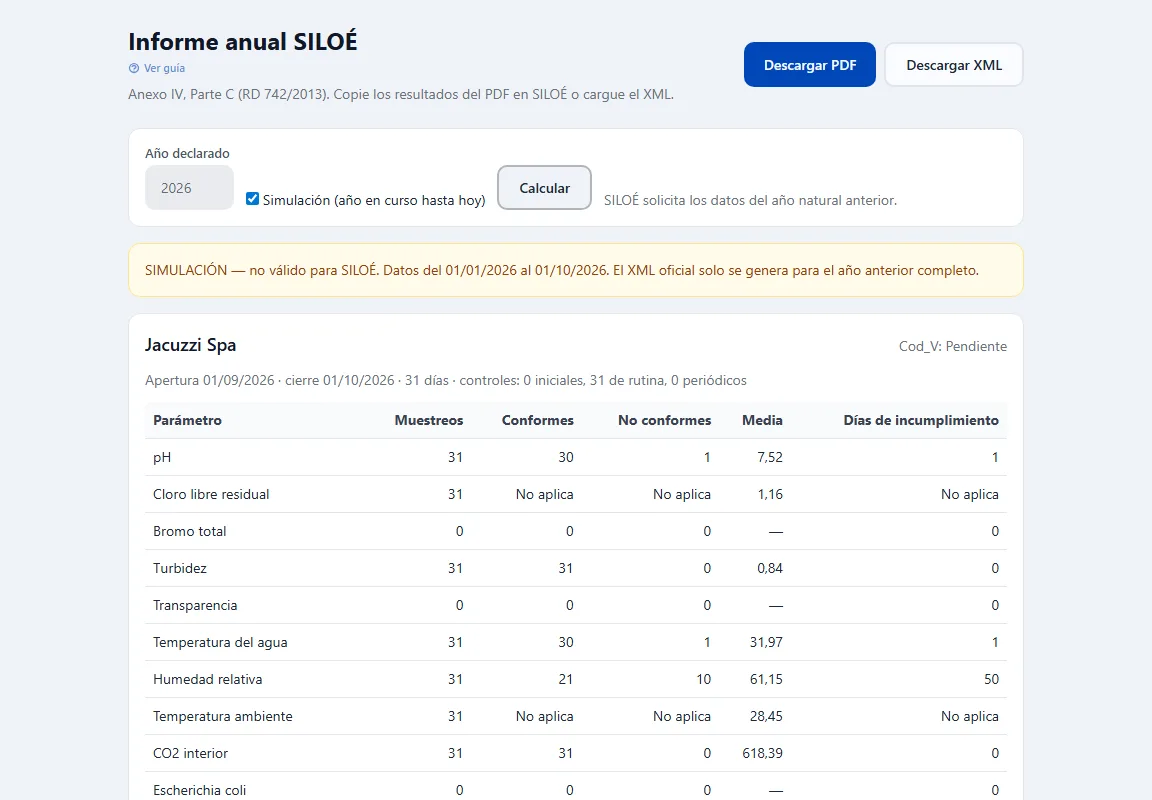Click the Humedad relativa media 61,15
The image size is (1152, 800).
(x=766, y=680)
